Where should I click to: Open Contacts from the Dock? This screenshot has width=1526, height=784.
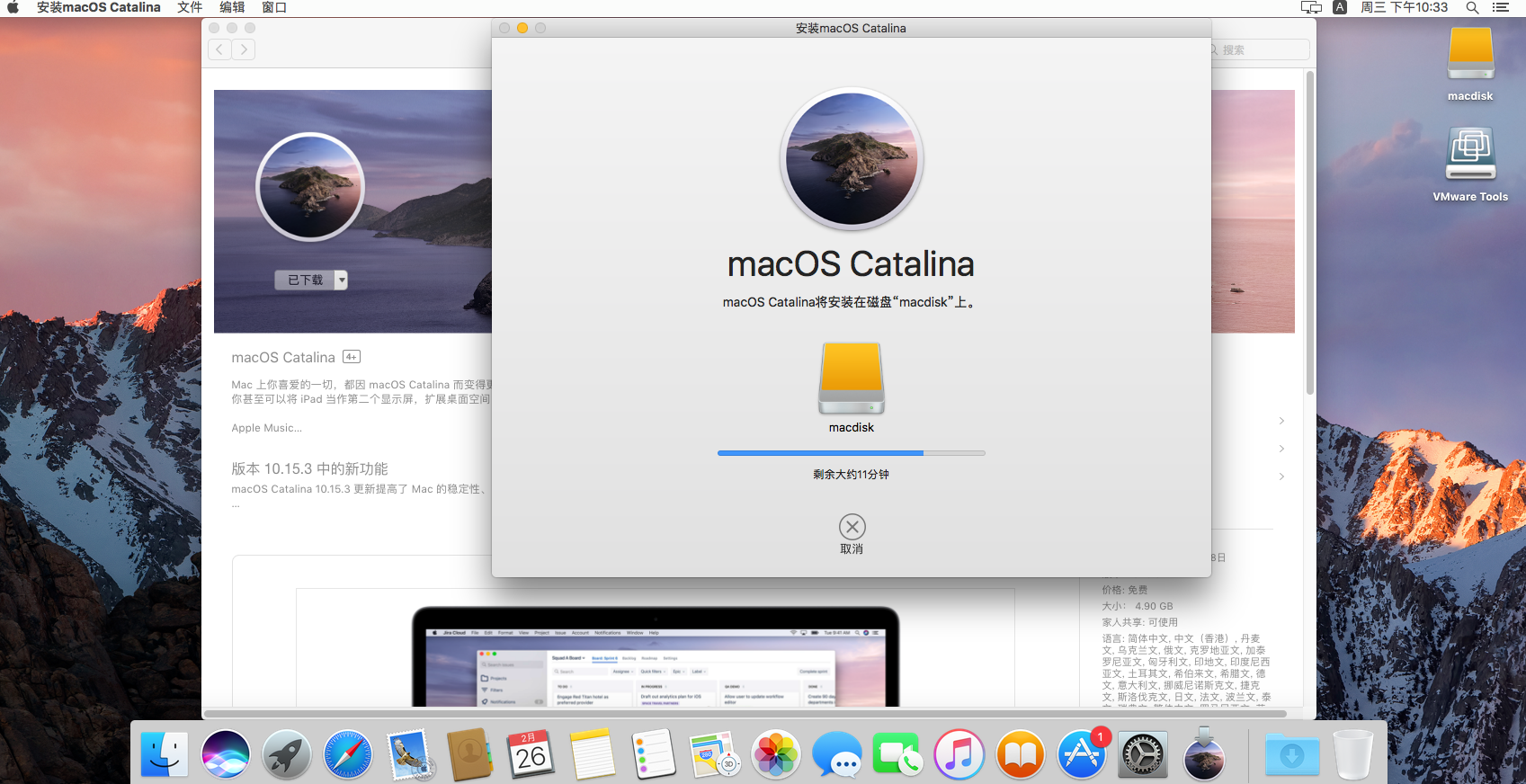coord(470,753)
